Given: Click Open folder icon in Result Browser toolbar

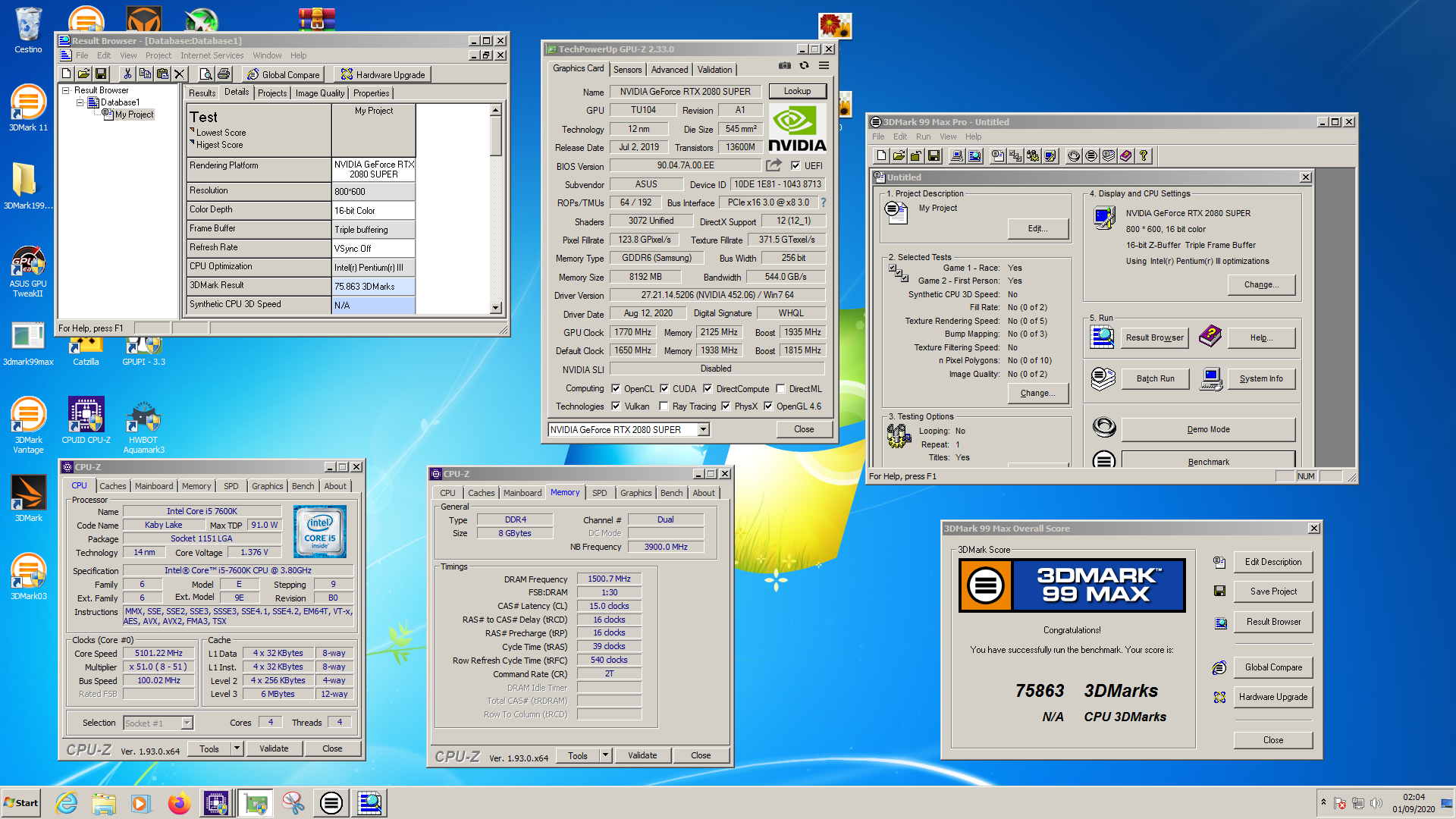Looking at the screenshot, I should click(x=83, y=74).
